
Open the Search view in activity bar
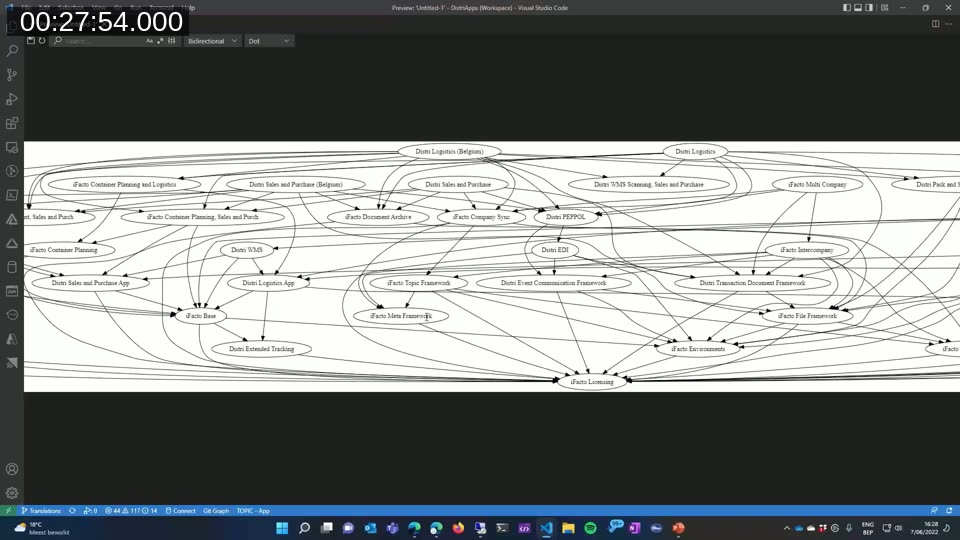12,51
